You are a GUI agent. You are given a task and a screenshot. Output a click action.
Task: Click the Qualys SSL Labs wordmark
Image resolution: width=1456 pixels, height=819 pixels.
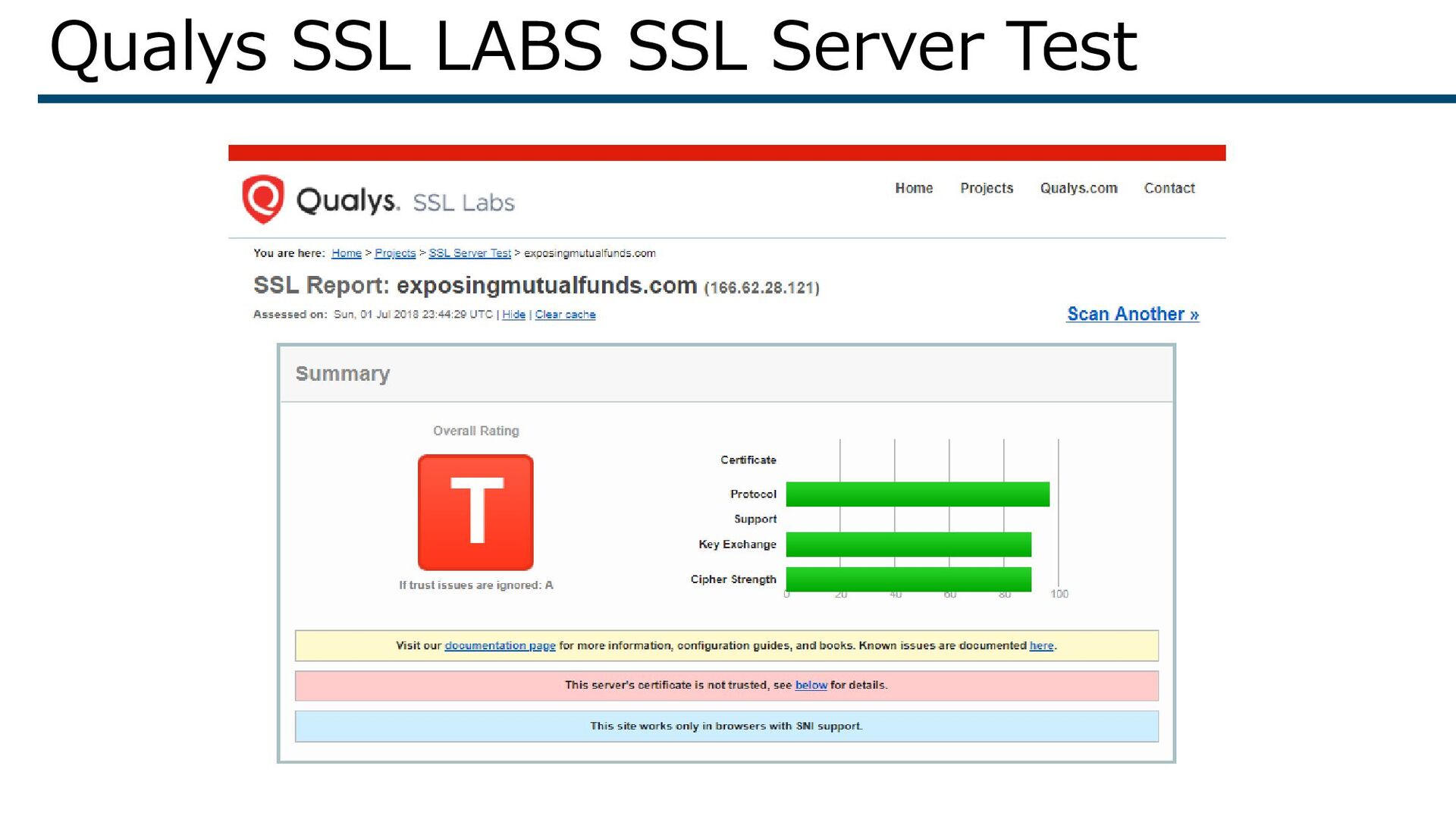tap(405, 202)
